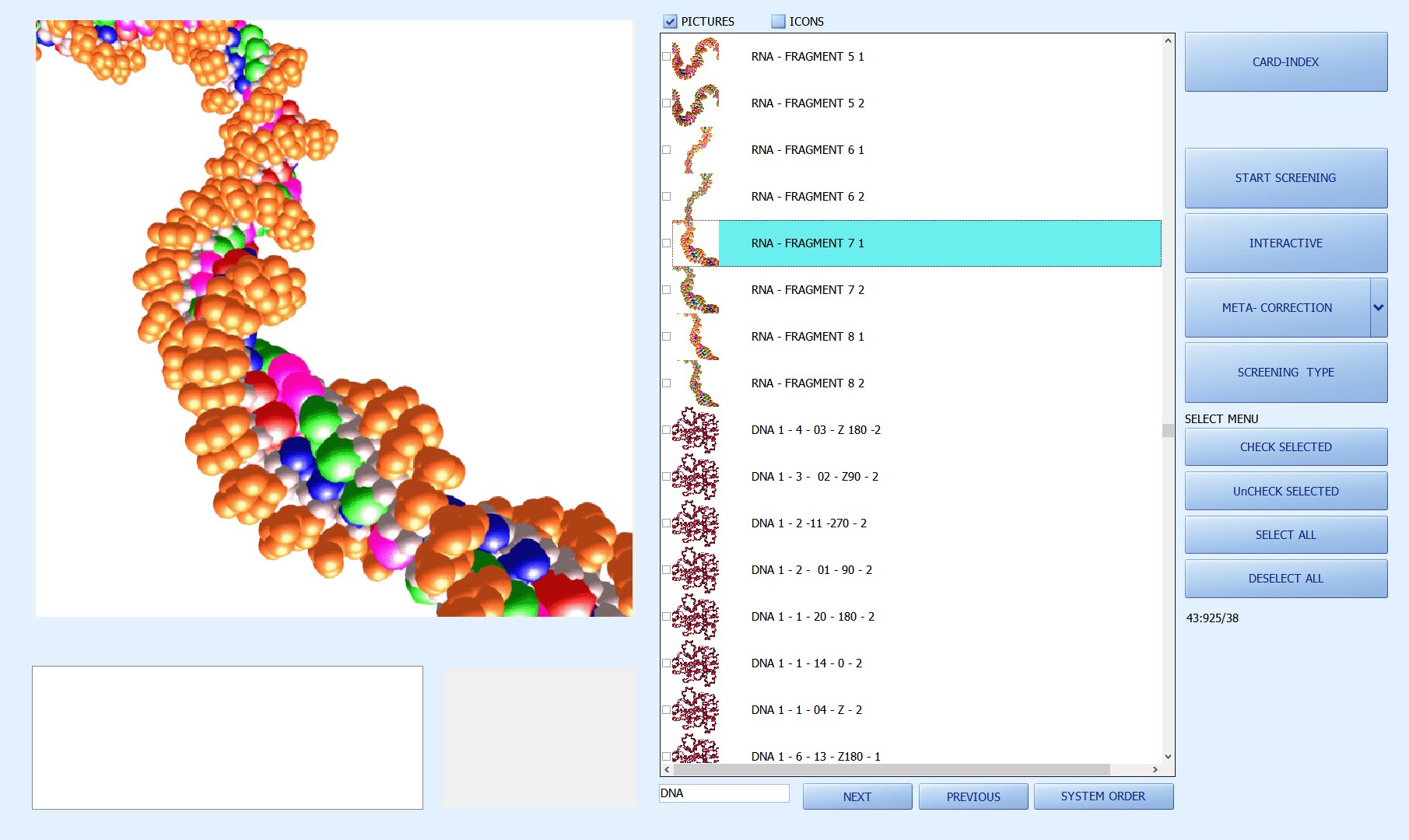Open SCREENING TYPE options

pos(1285,373)
